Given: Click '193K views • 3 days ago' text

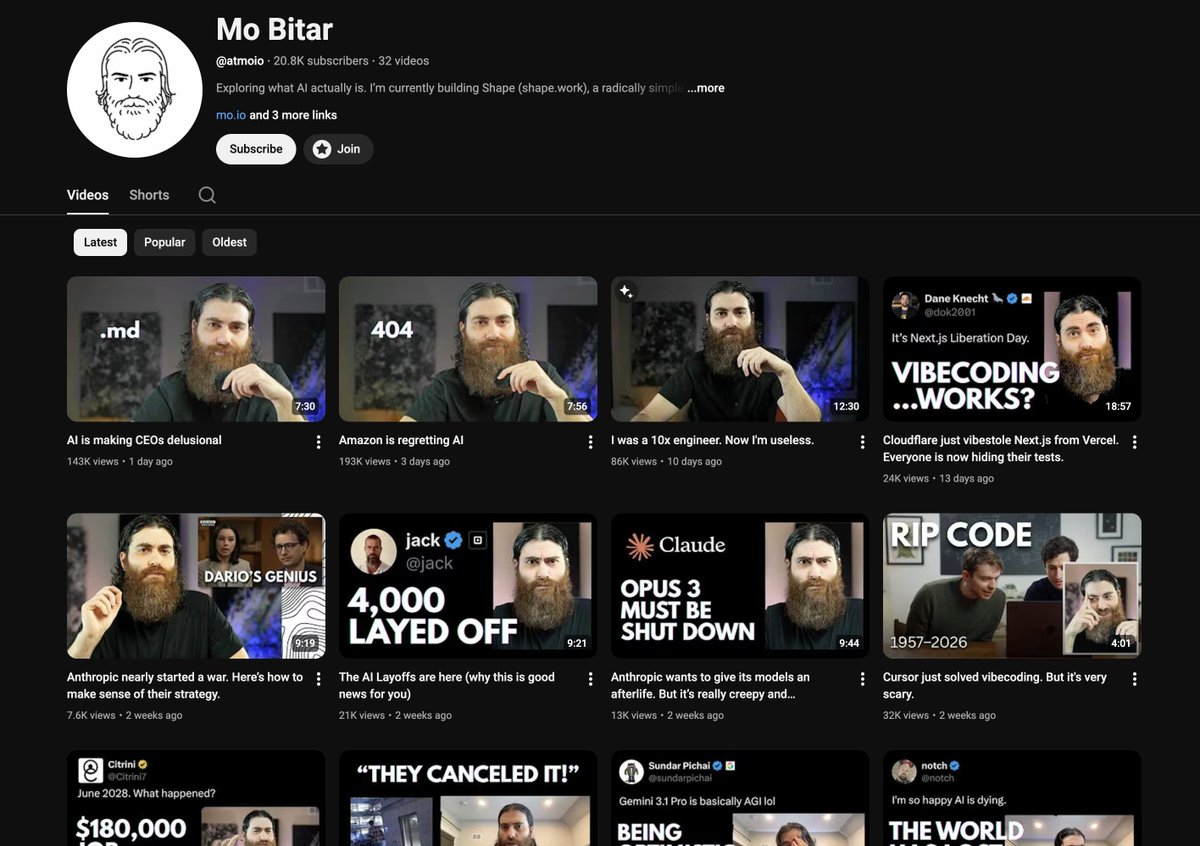Looking at the screenshot, I should click(394, 462).
